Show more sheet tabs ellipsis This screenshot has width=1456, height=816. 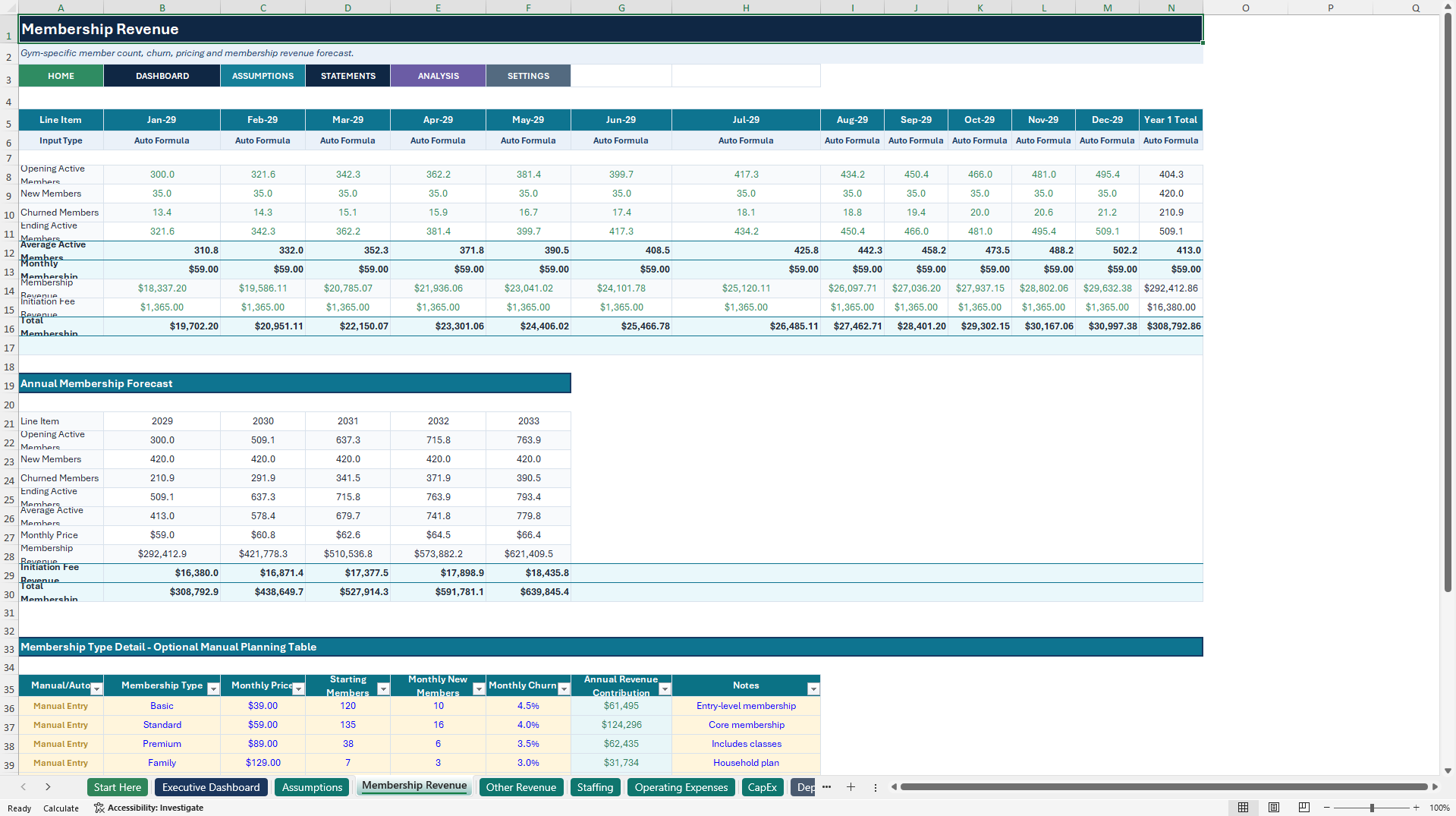click(826, 787)
